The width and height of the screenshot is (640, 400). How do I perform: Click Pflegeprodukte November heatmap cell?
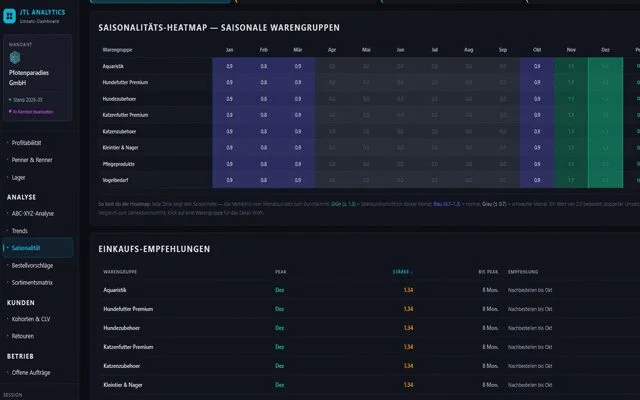(571, 164)
